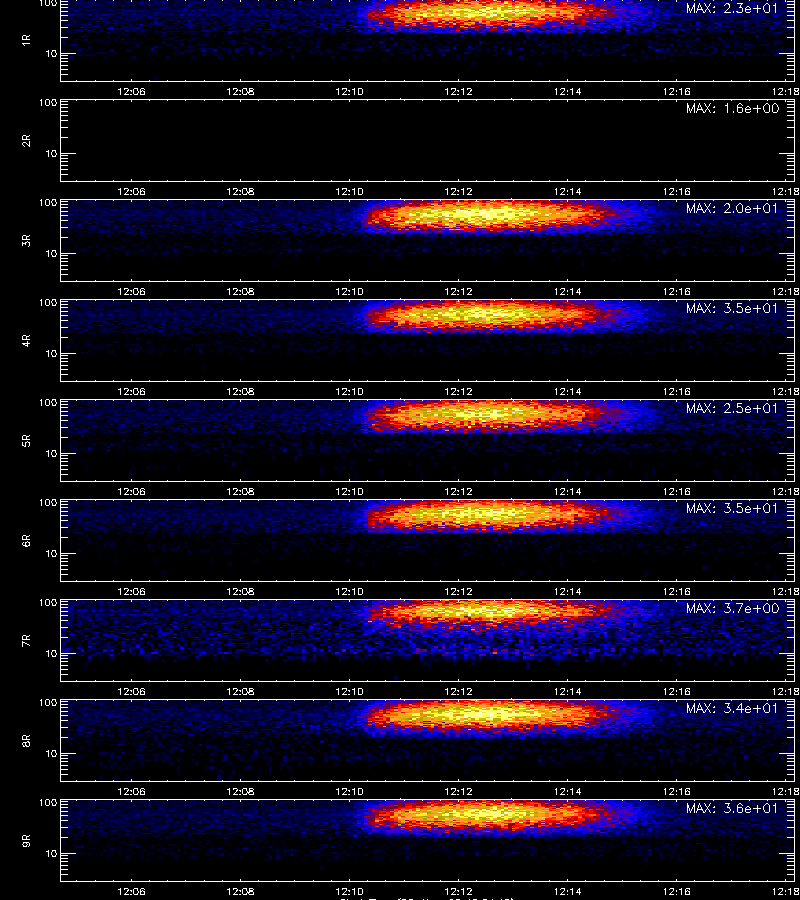Click the '10' y-axis label of panel 4R
Image resolution: width=800 pixels, height=900 pixels.
coord(52,354)
